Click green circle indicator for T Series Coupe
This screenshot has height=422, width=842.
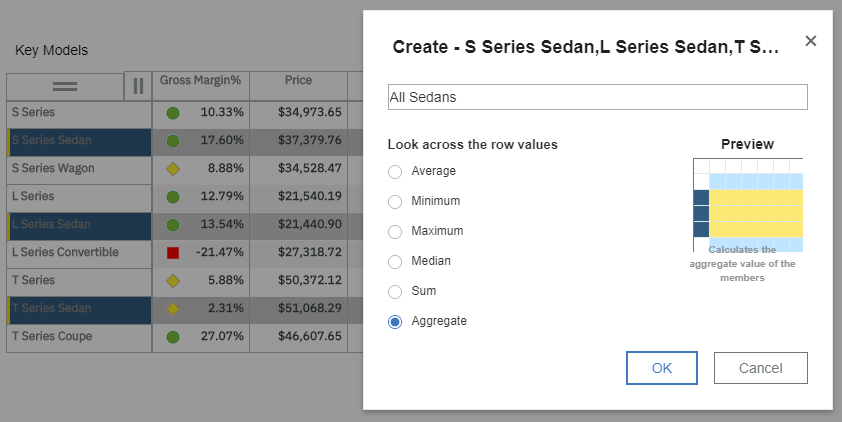tap(173, 337)
